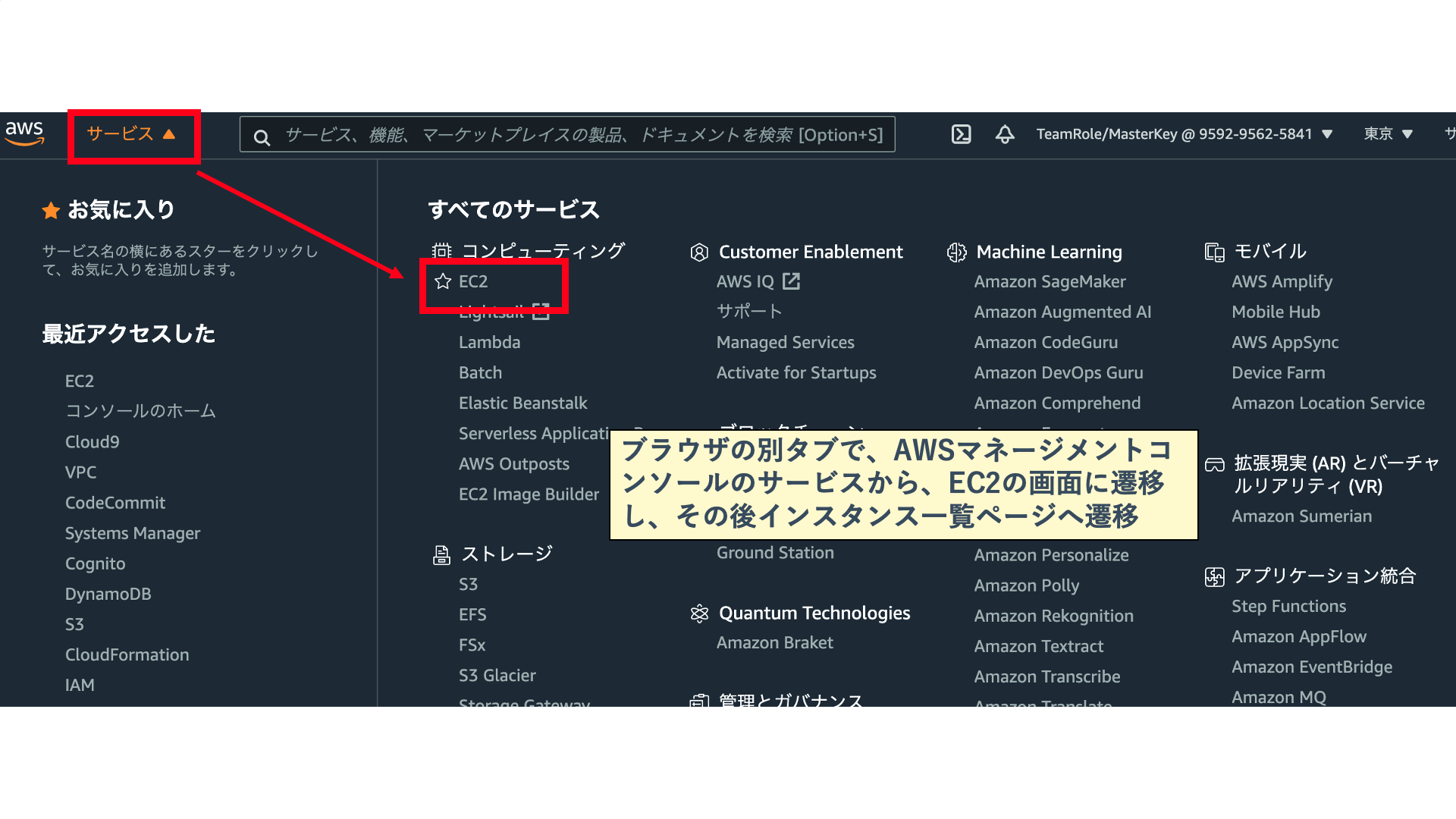1456x819 pixels.
Task: Open Cloud9 from recent list
Action: click(x=92, y=441)
